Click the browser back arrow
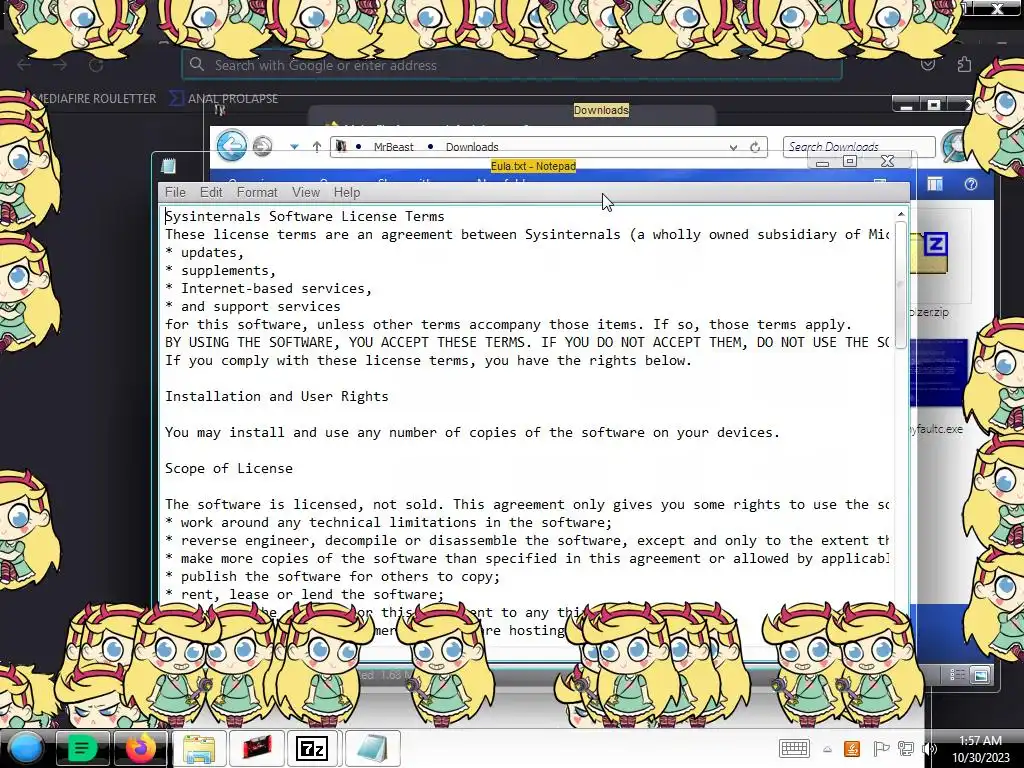Viewport: 1024px width, 768px height. point(24,65)
